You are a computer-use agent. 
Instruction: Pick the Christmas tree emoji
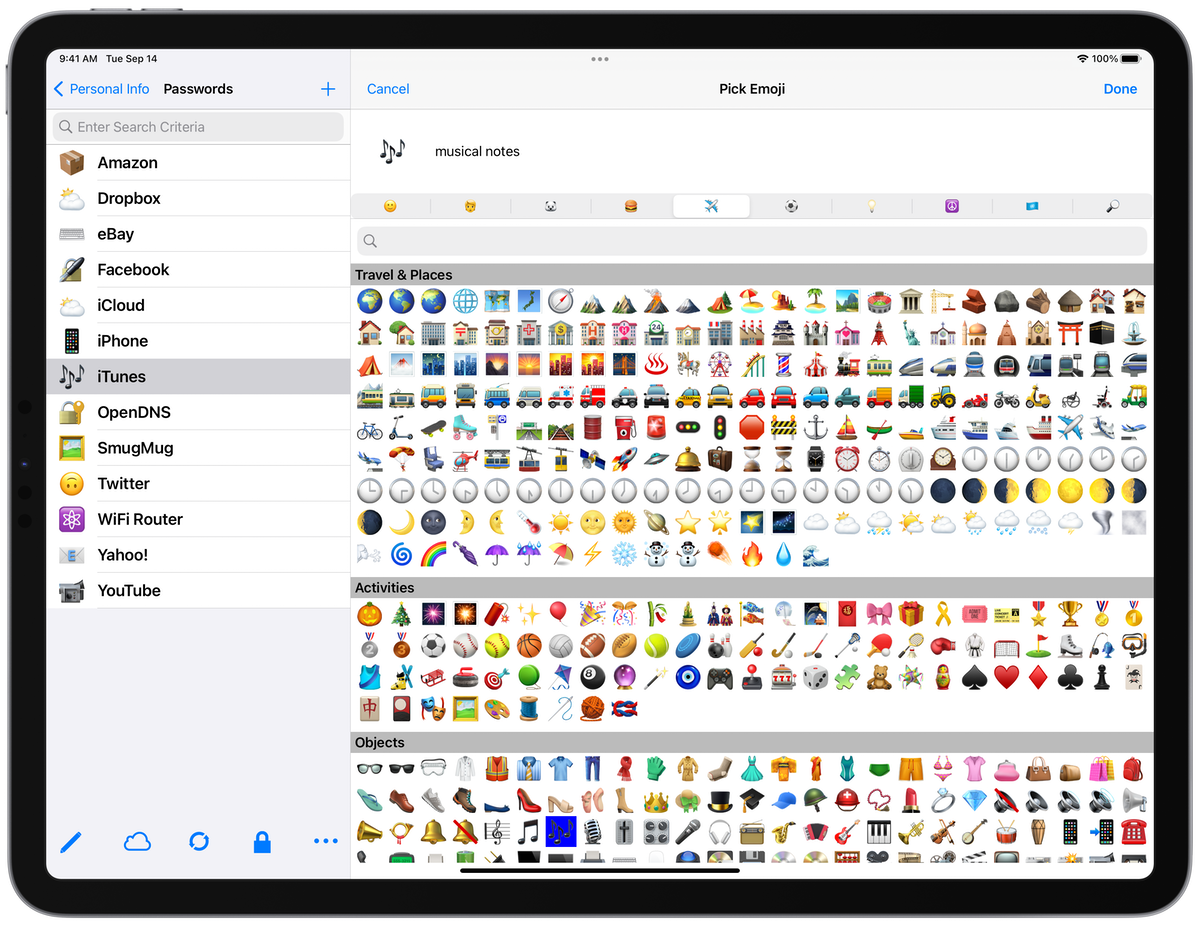400,614
